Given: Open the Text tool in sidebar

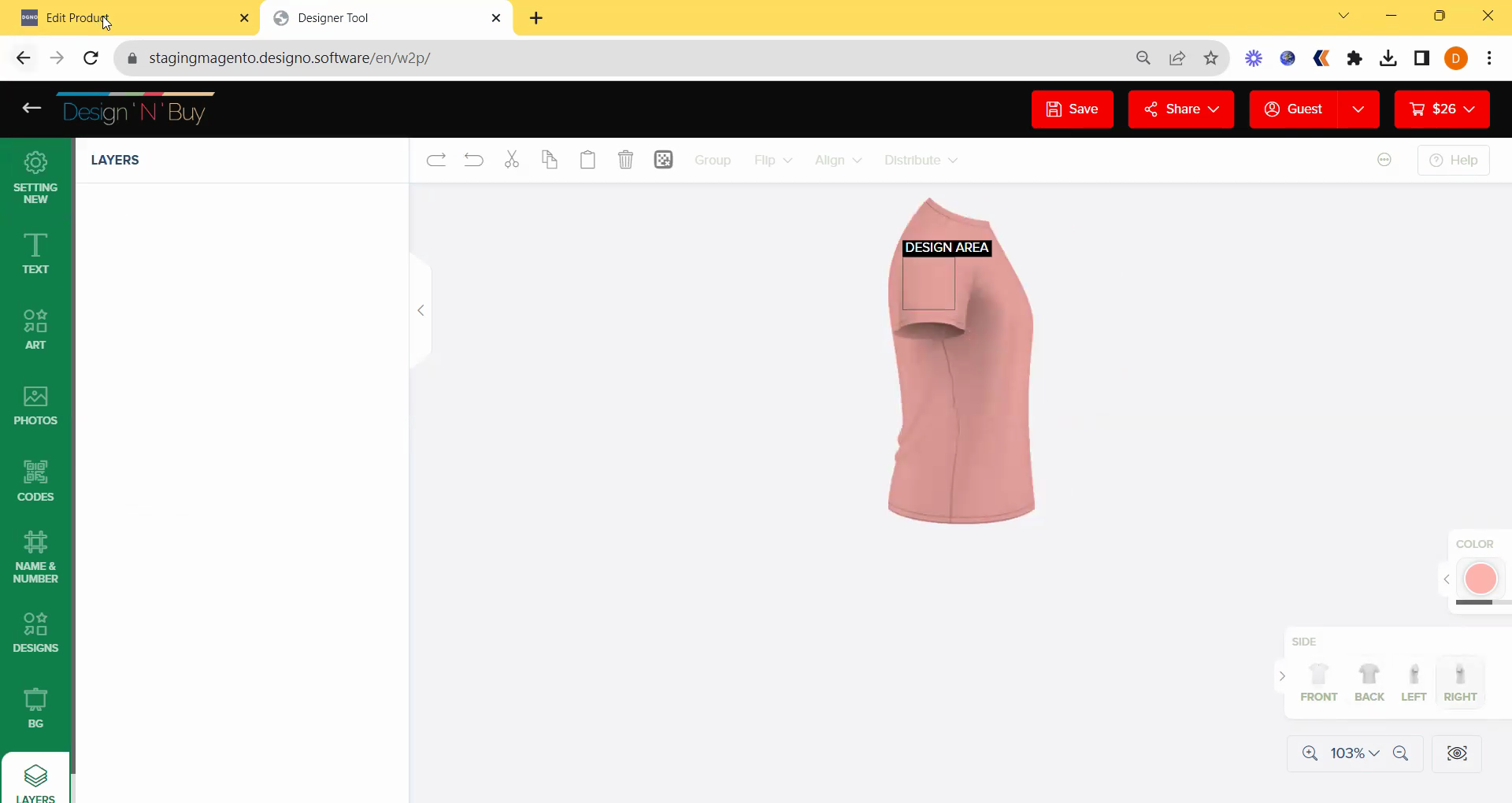Looking at the screenshot, I should [35, 253].
